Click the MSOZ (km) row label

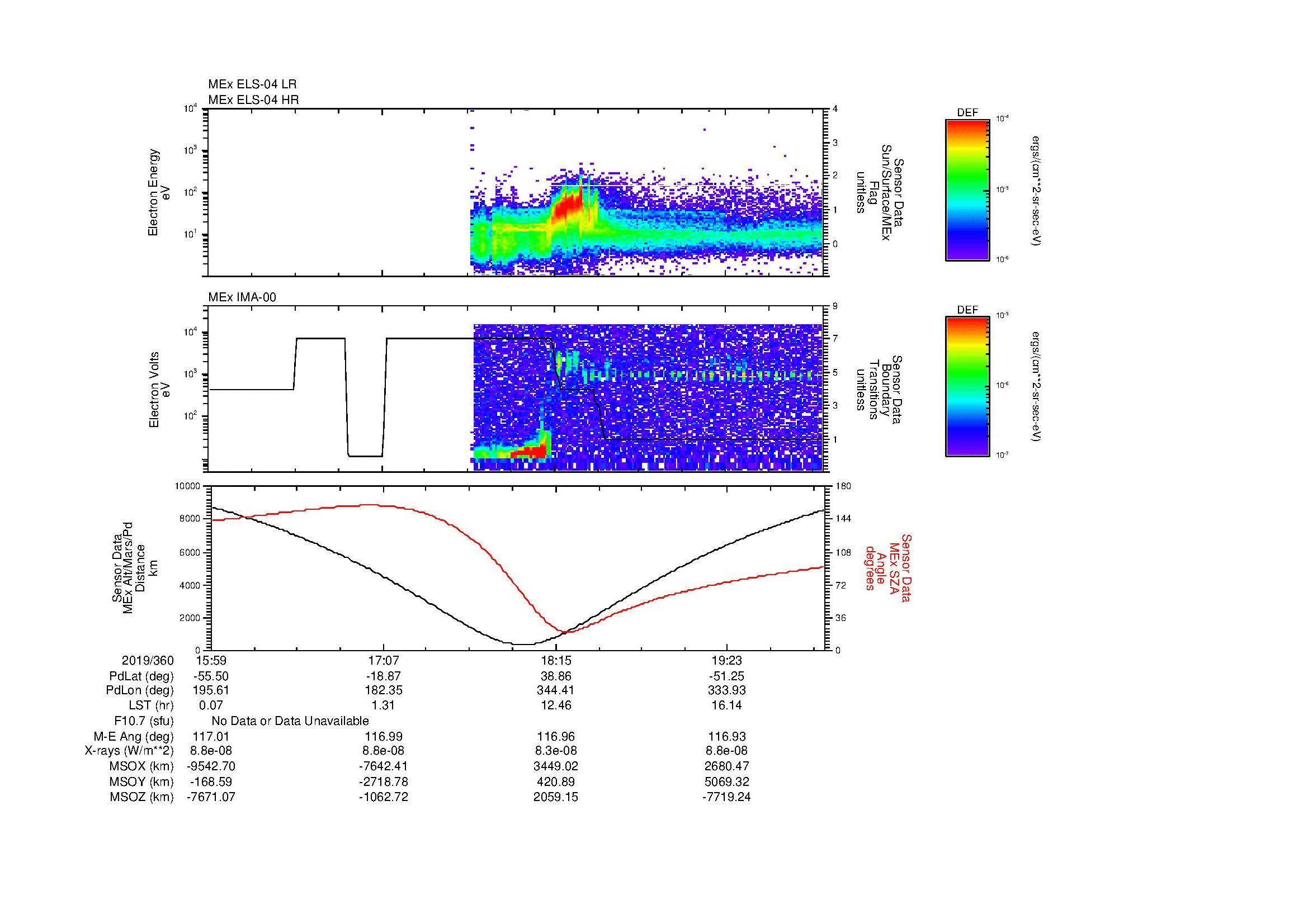pyautogui.click(x=141, y=797)
